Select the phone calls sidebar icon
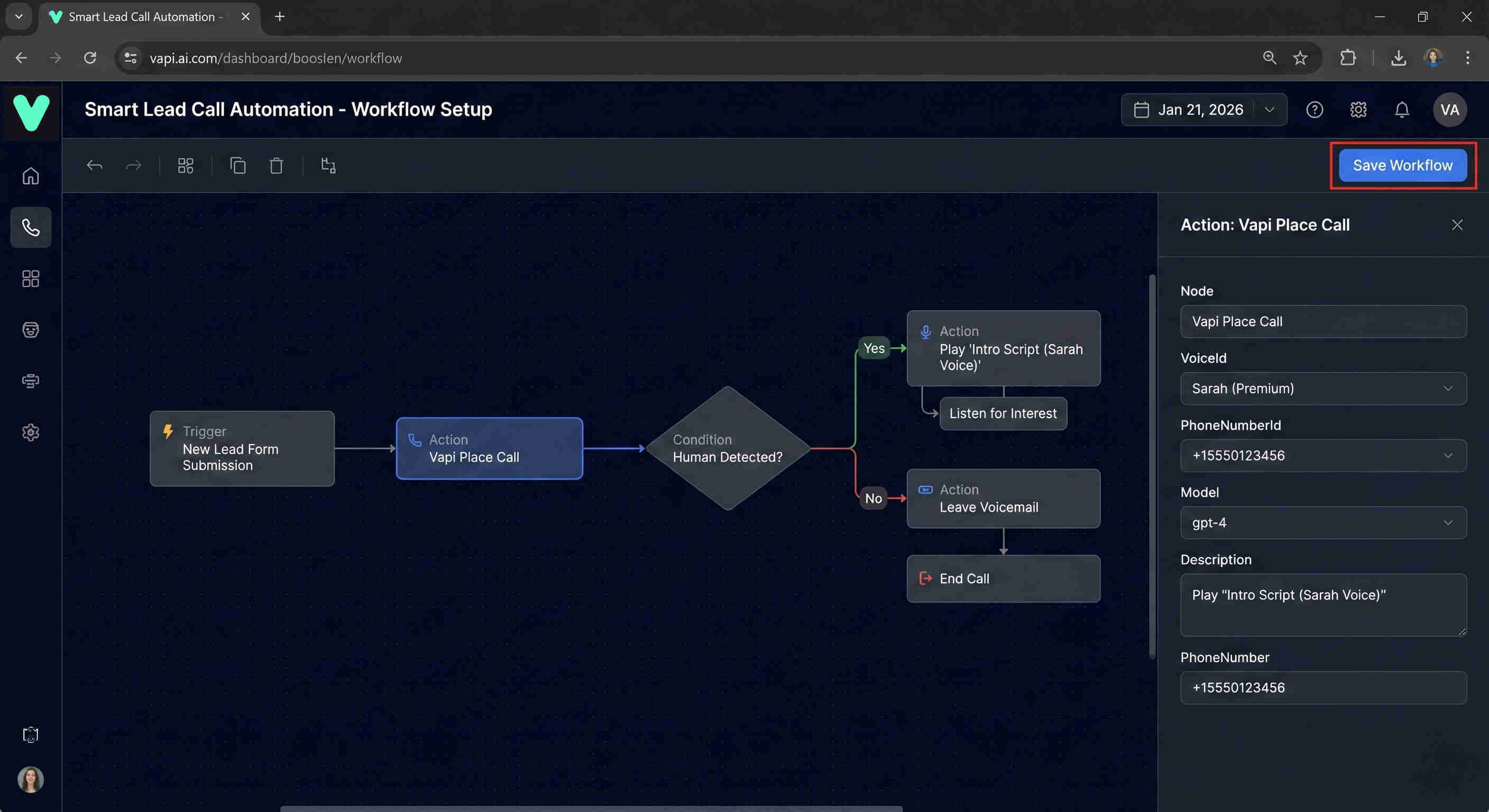This screenshot has width=1489, height=812. (x=31, y=227)
